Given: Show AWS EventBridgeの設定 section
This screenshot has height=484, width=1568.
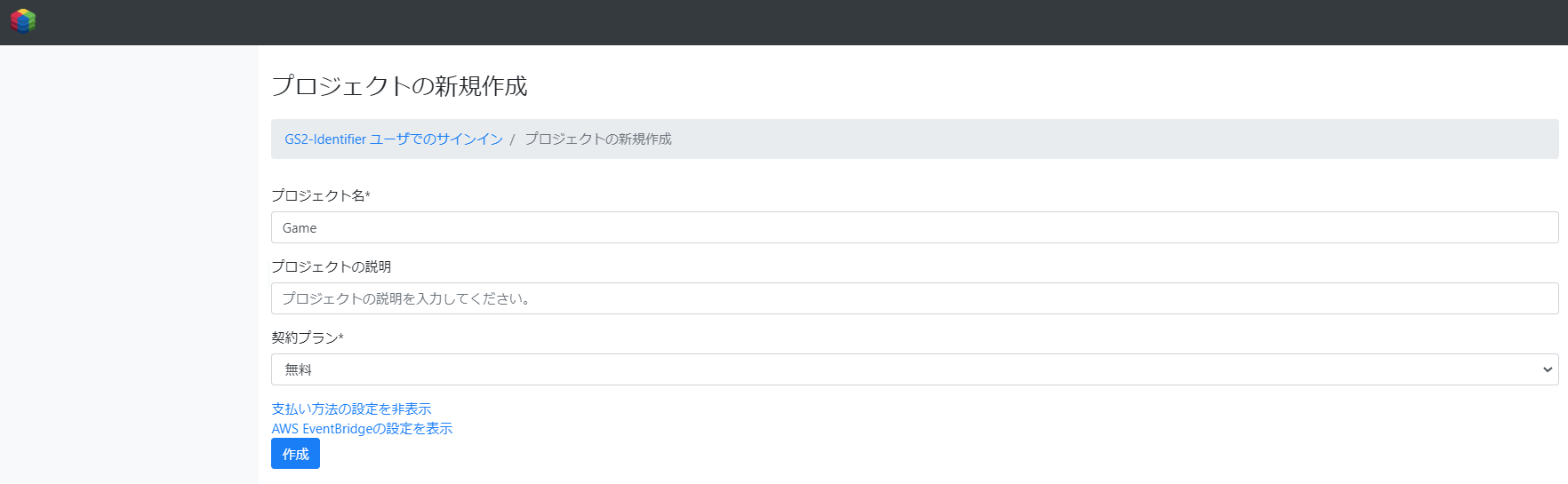Looking at the screenshot, I should [362, 428].
